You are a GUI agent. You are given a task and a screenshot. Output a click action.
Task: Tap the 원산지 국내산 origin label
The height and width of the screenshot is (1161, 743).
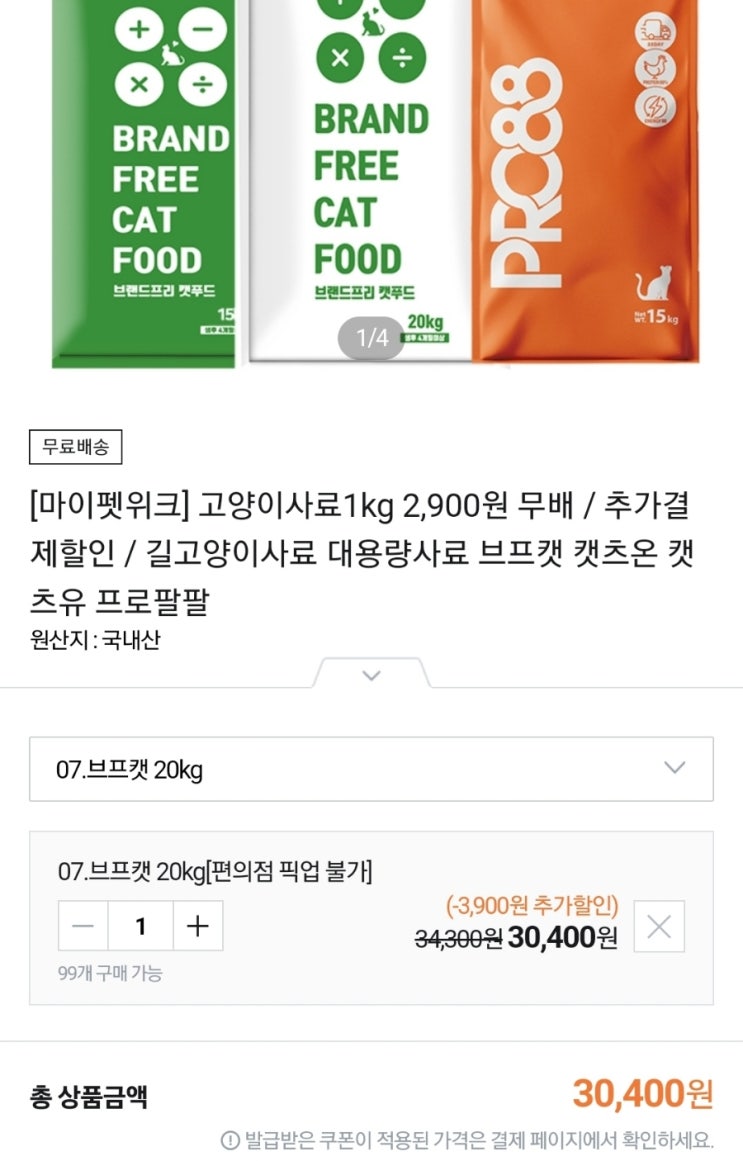[96, 640]
